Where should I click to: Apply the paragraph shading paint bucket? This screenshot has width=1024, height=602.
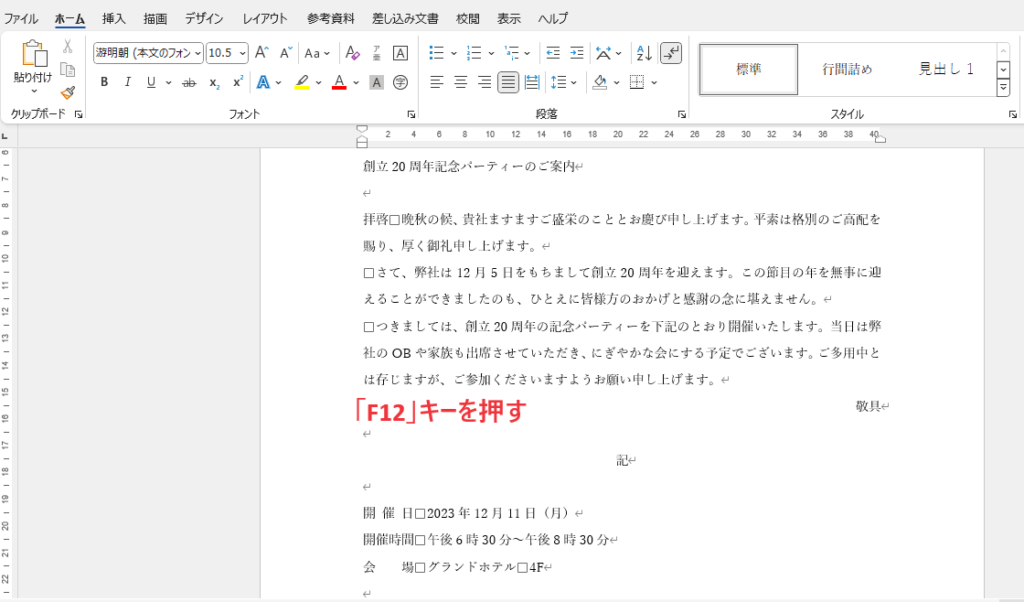600,83
